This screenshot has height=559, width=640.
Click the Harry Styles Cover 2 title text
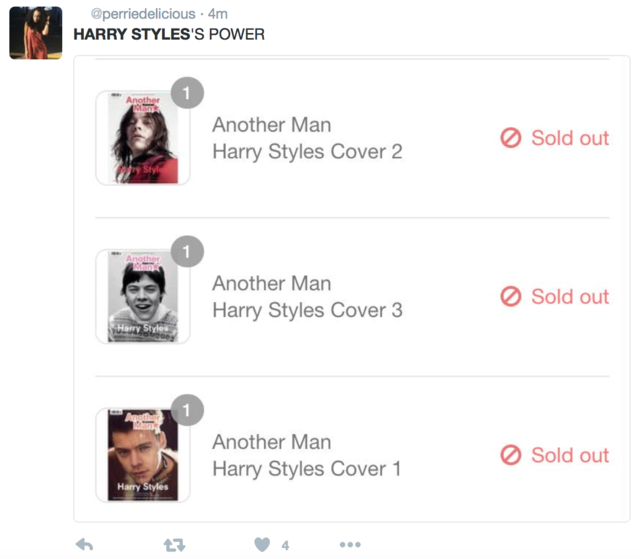[307, 152]
